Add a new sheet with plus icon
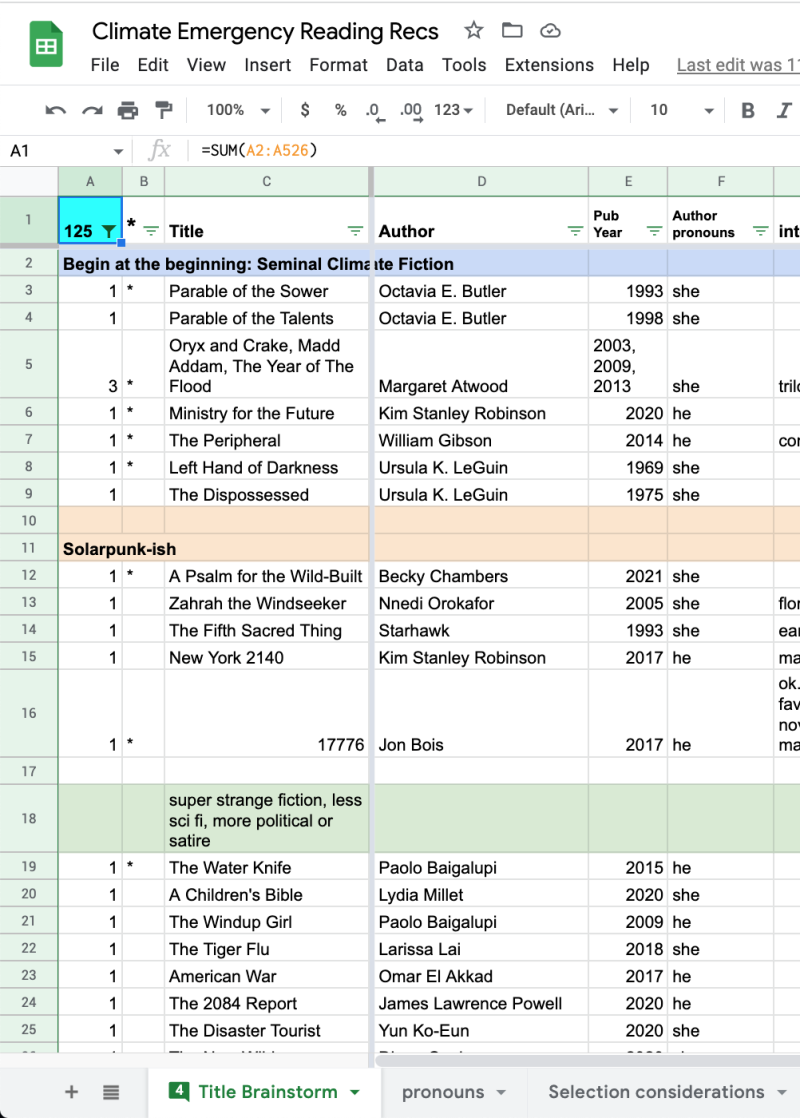 tap(71, 1092)
